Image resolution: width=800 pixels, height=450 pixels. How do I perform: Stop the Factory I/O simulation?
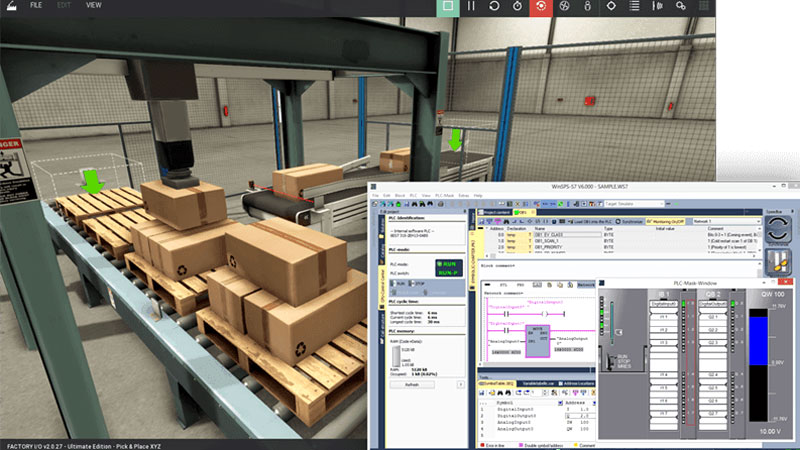point(447,6)
